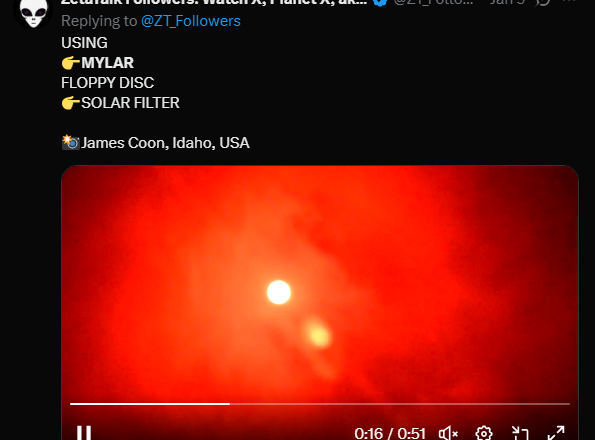
Task: Switch video to picture-in-picture mode
Action: [520, 433]
